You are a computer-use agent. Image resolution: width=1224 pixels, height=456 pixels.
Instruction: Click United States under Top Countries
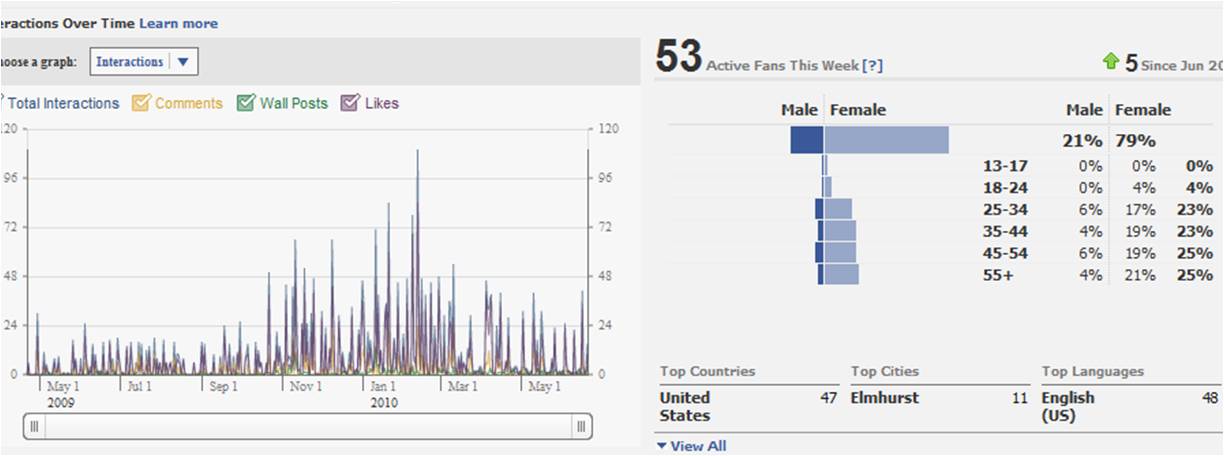tap(684, 406)
